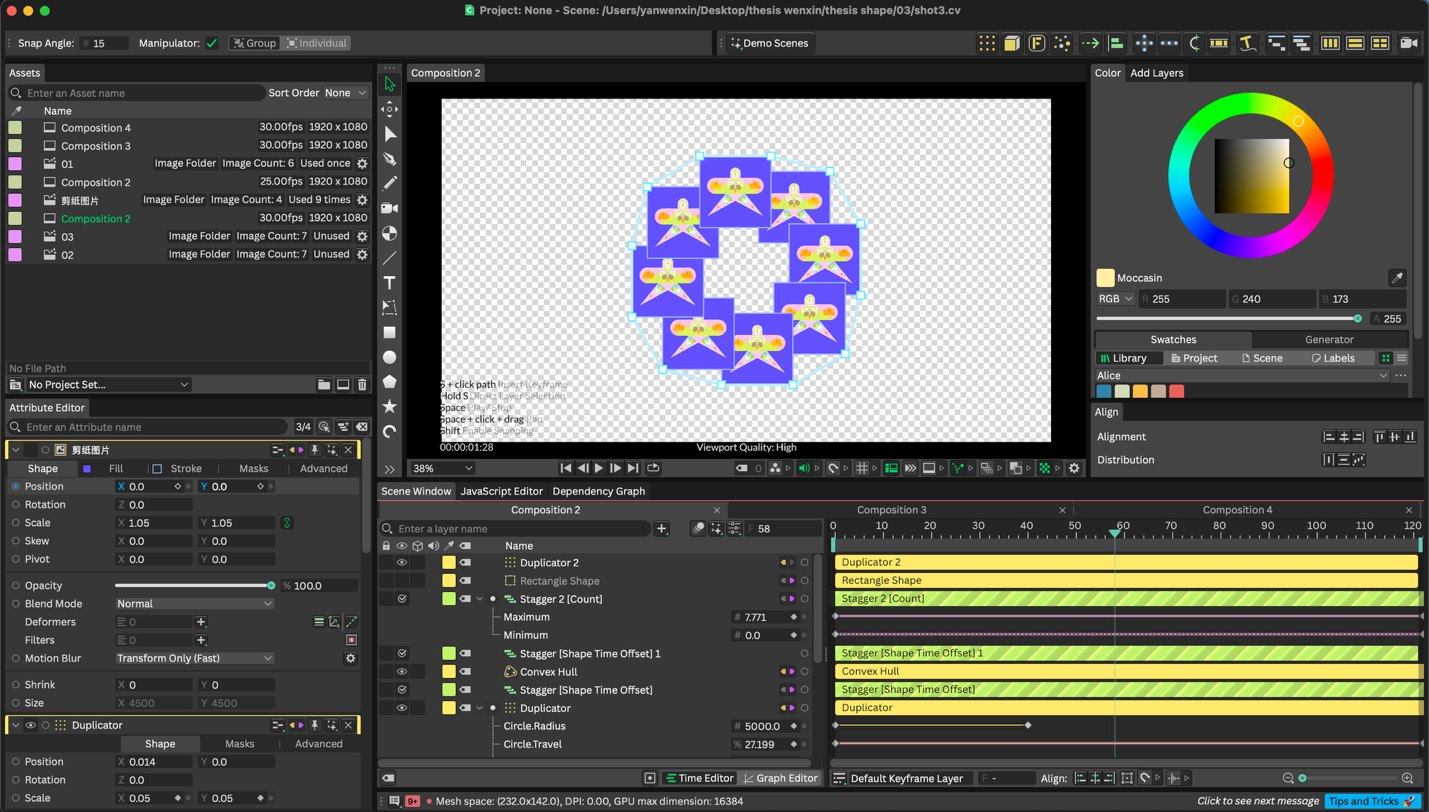1429x812 pixels.
Task: Open Demo Scenes
Action: tap(768, 43)
